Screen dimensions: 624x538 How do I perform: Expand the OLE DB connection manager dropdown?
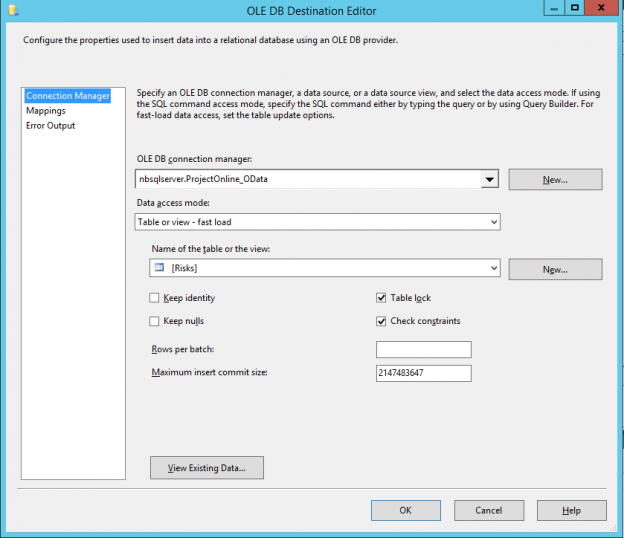(x=489, y=179)
